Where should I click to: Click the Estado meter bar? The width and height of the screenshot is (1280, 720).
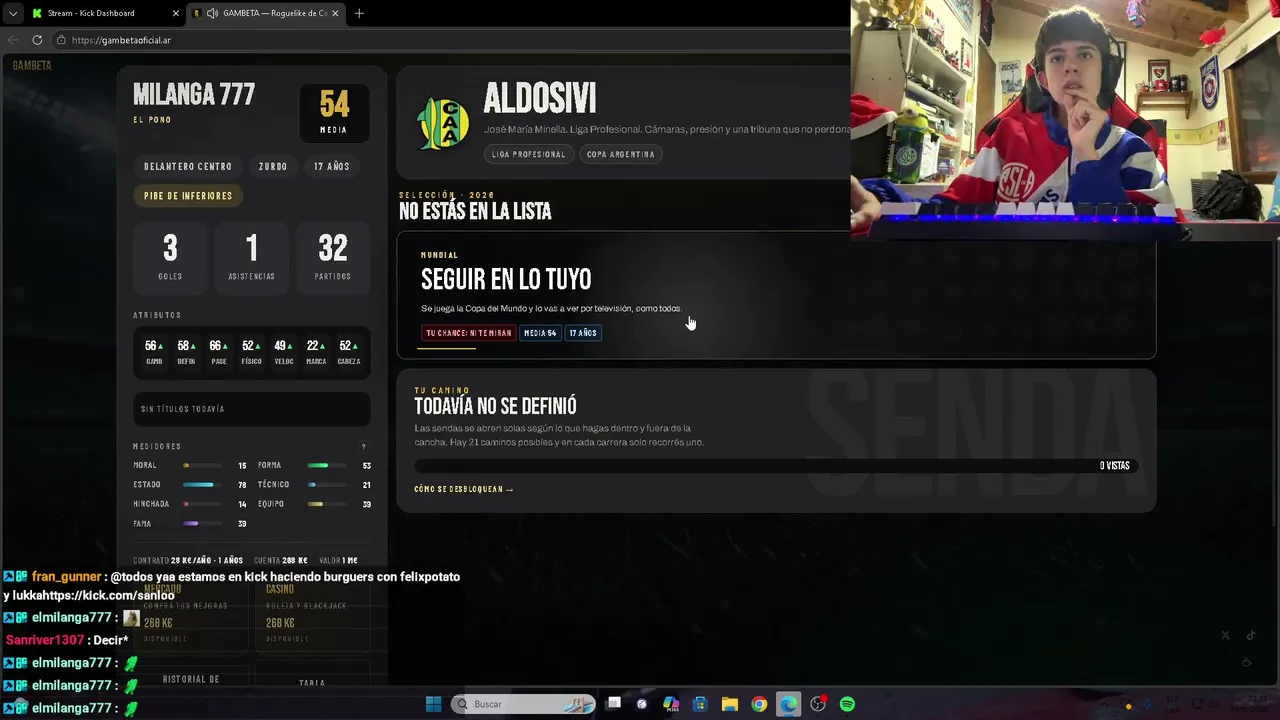click(201, 485)
